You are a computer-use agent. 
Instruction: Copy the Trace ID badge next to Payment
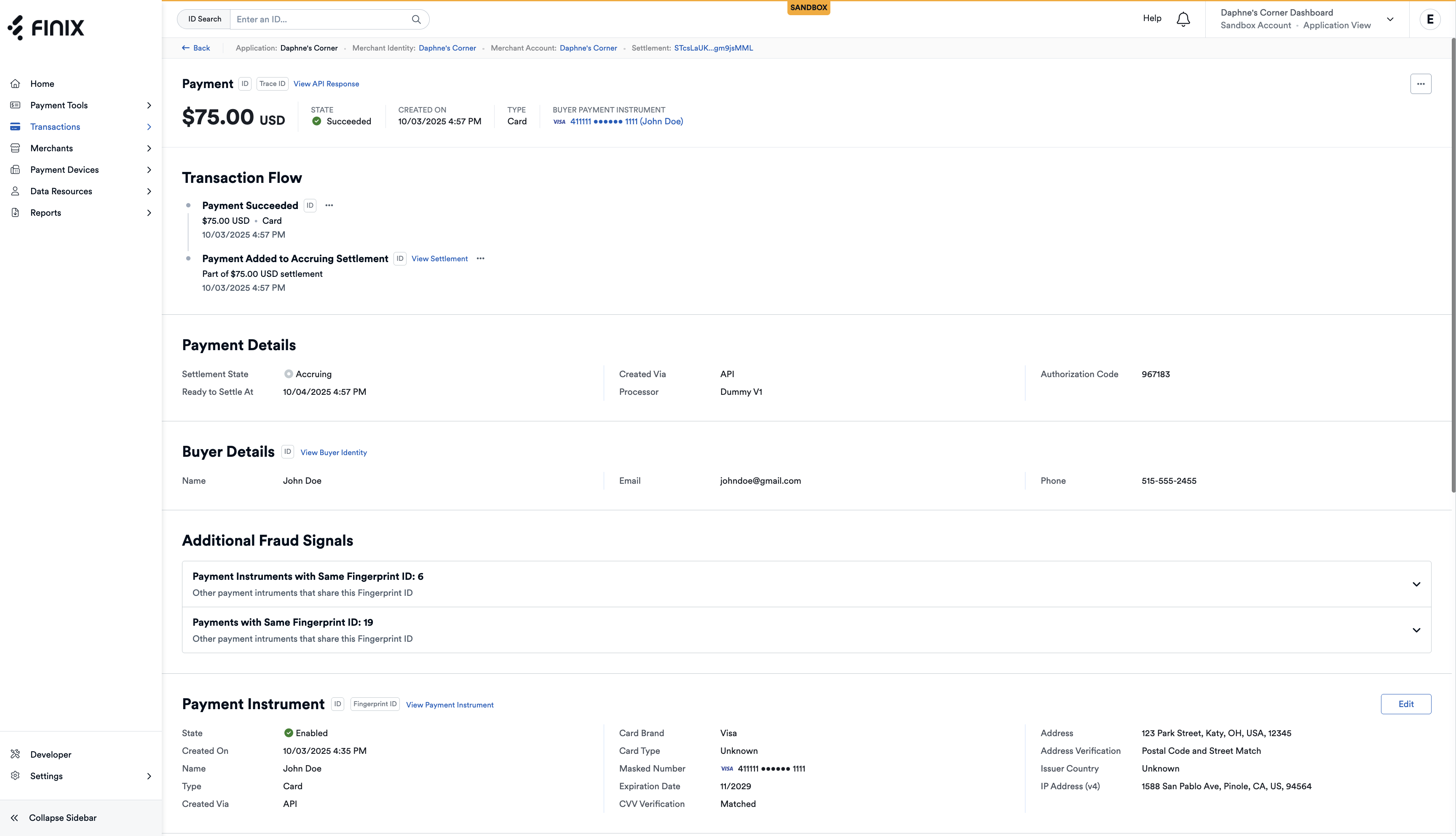click(272, 84)
